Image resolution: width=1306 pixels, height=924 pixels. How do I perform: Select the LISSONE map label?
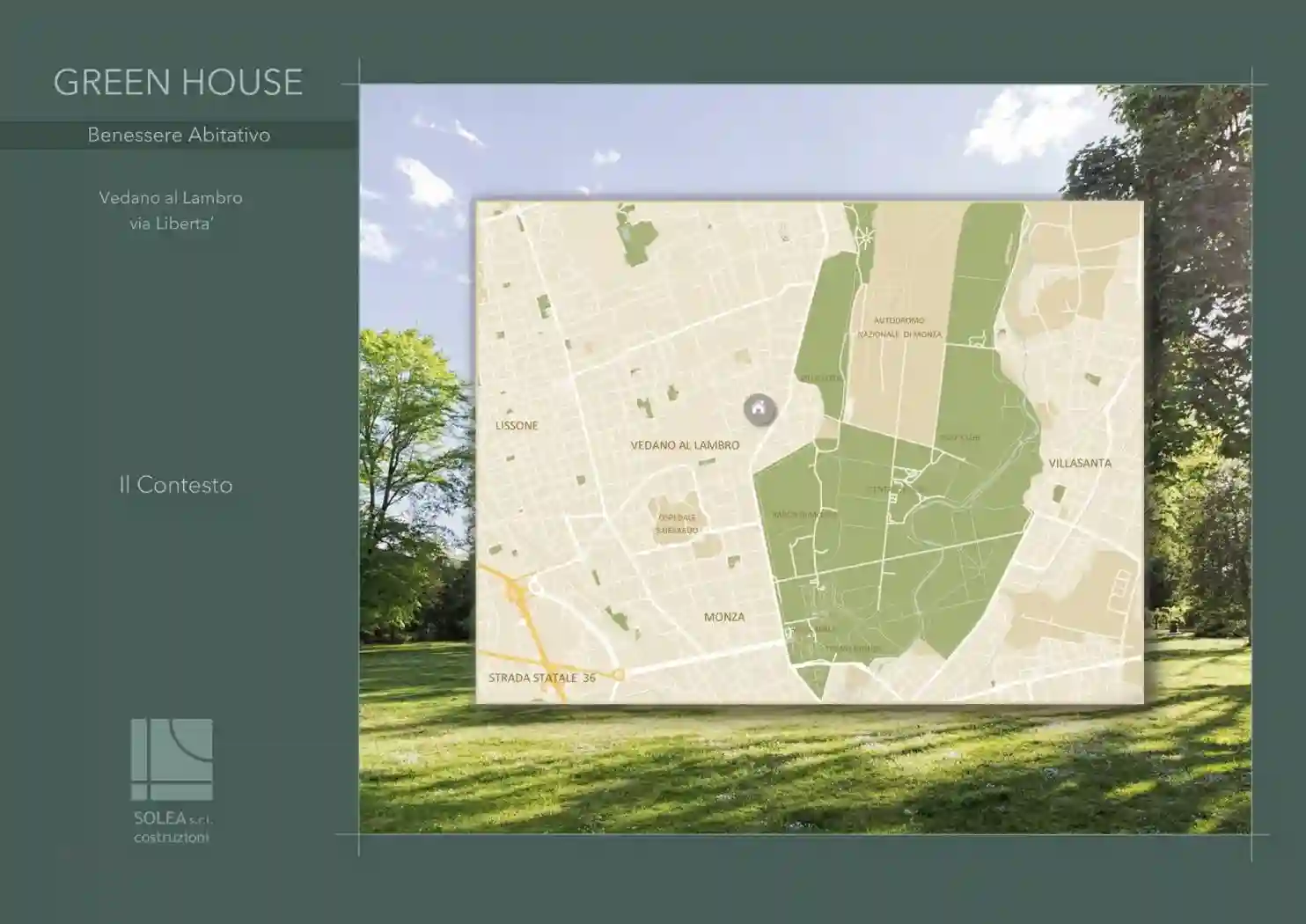(x=517, y=426)
